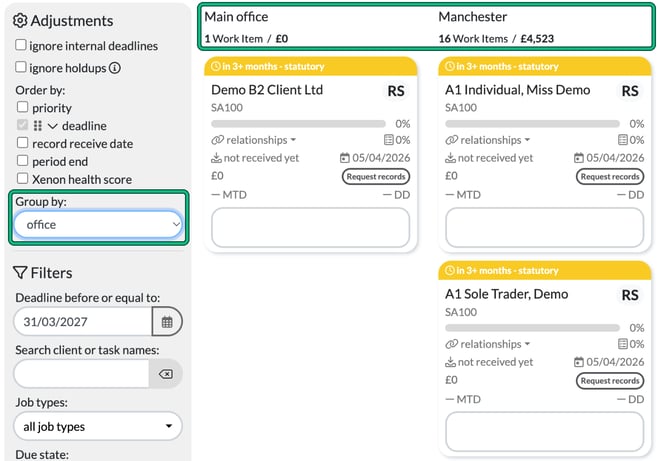Click progress bar on A1 Individual card
This screenshot has height=461, width=658.
click(x=533, y=124)
